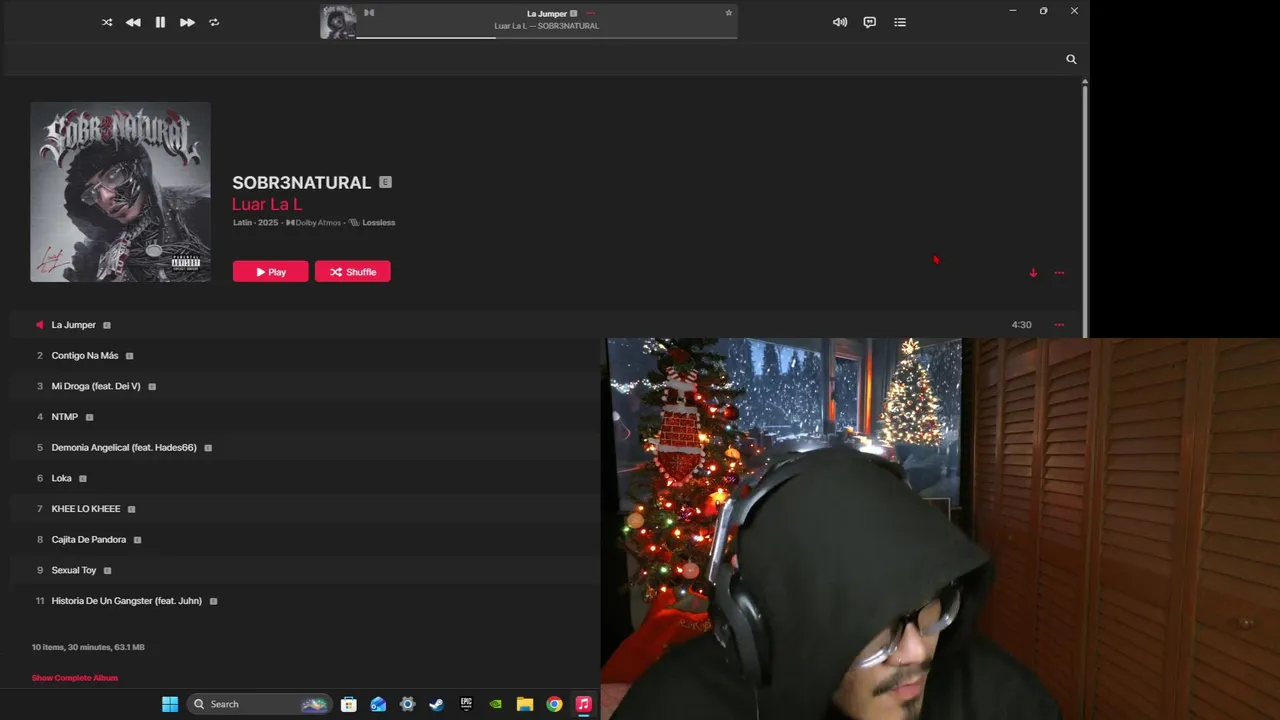Click the search magnifier icon
Screen dimensions: 1280x720
tap(1071, 59)
